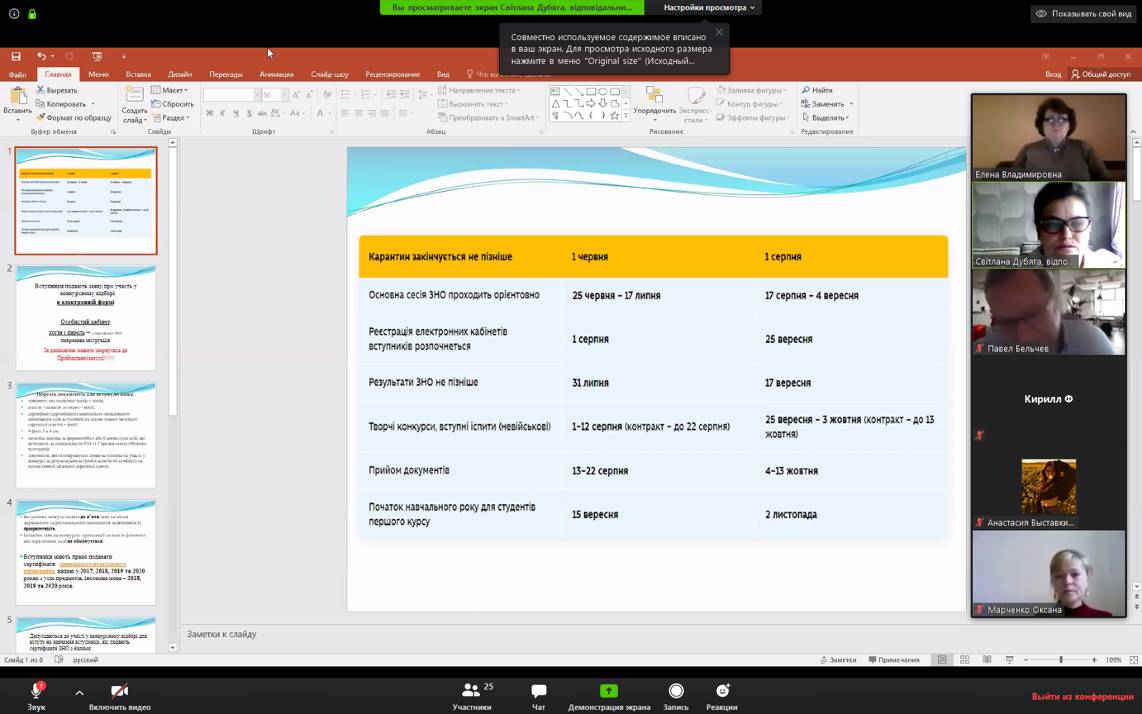Turn on camera with Включить видео
Screen dimensions: 1142x714
(119, 695)
